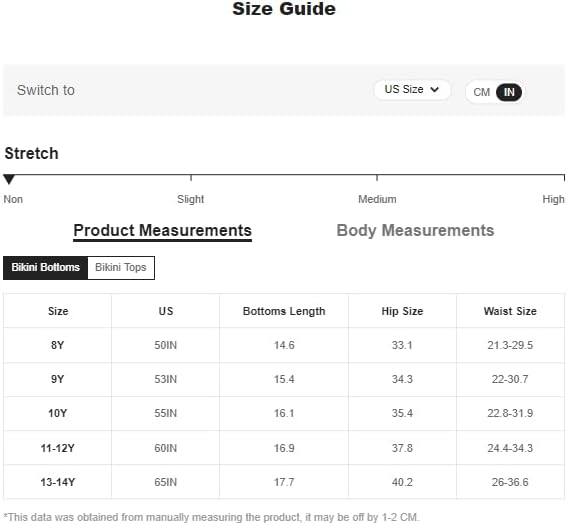Open the US Size dropdown
568x525 pixels.
pos(412,89)
